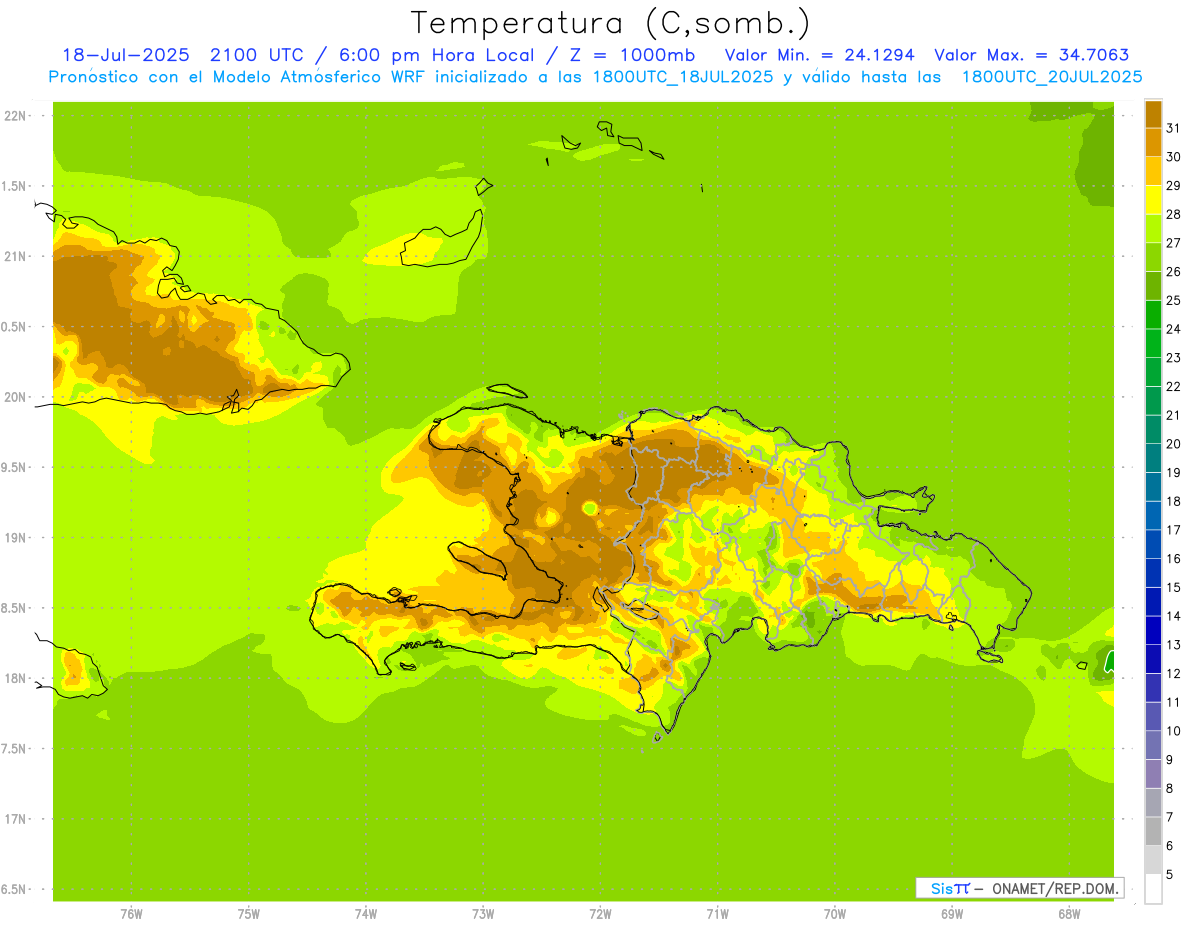Click the longitude label "70W"
This screenshot has height=927, width=1200.
coord(835,913)
